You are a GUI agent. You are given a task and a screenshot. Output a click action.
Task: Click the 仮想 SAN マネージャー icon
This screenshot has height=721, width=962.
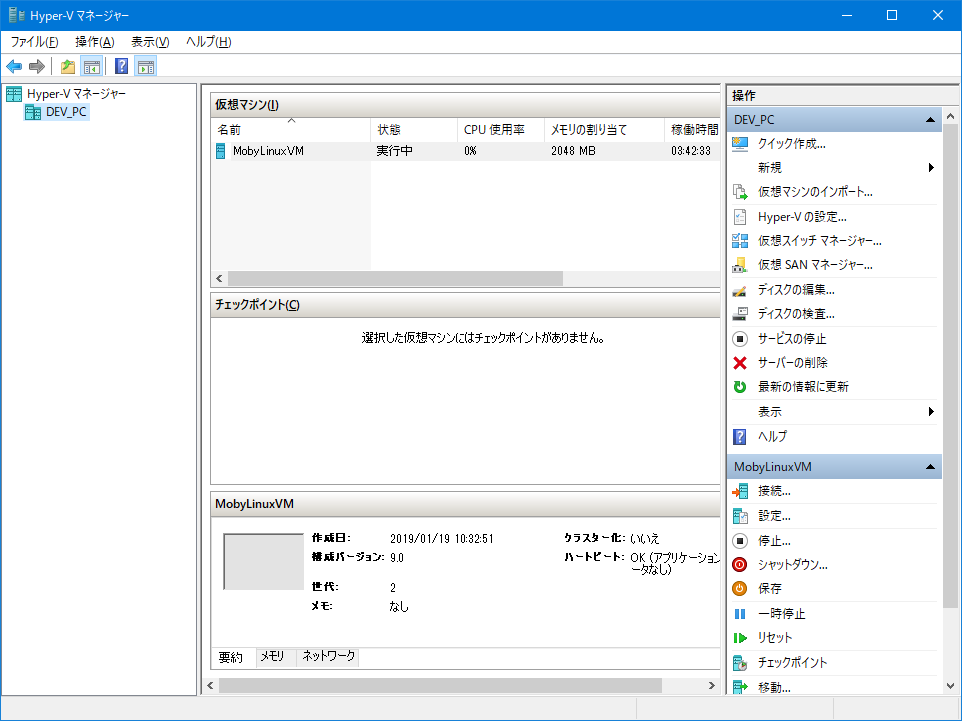(740, 265)
